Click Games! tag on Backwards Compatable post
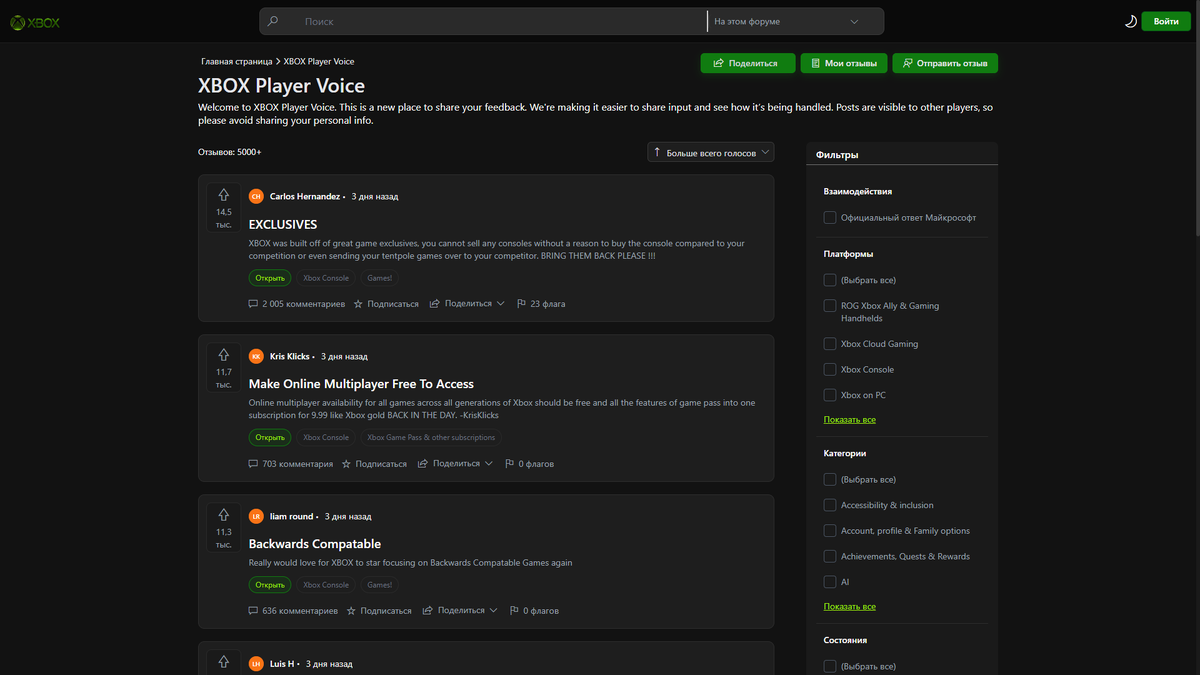 380,585
